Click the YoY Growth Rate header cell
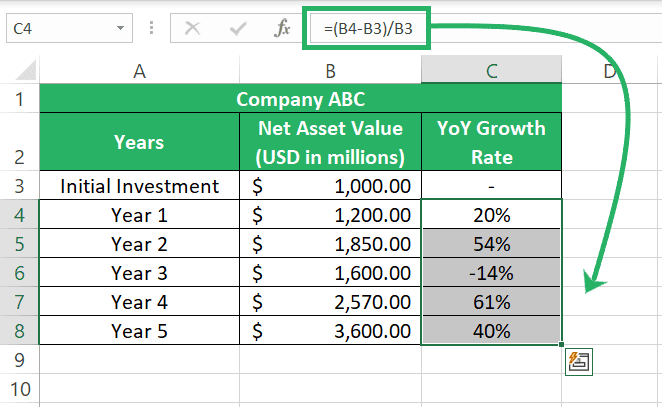 [491, 142]
